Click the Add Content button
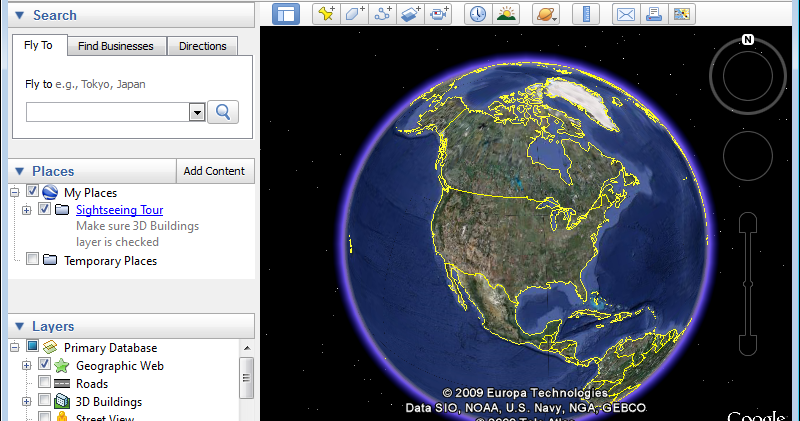 pyautogui.click(x=214, y=171)
